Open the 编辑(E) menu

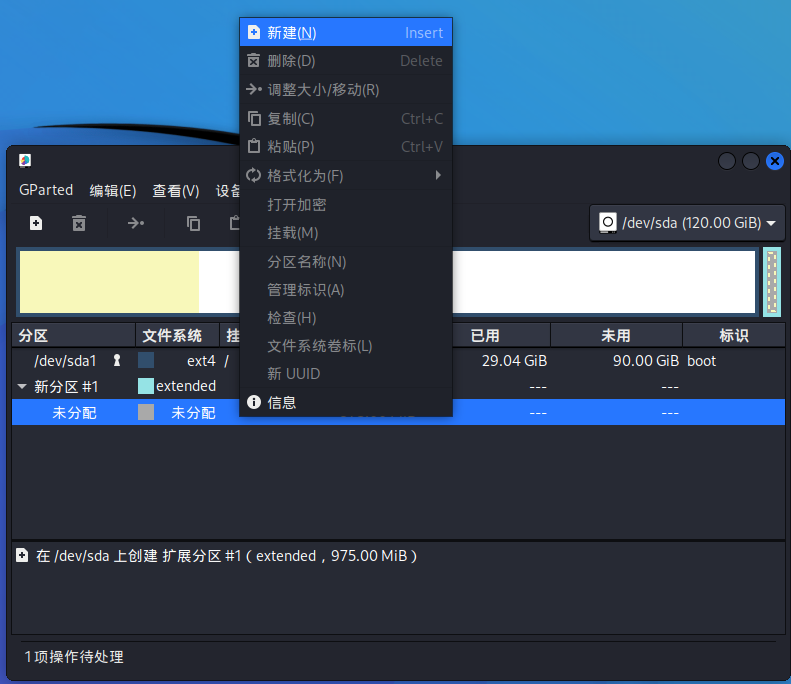112,191
